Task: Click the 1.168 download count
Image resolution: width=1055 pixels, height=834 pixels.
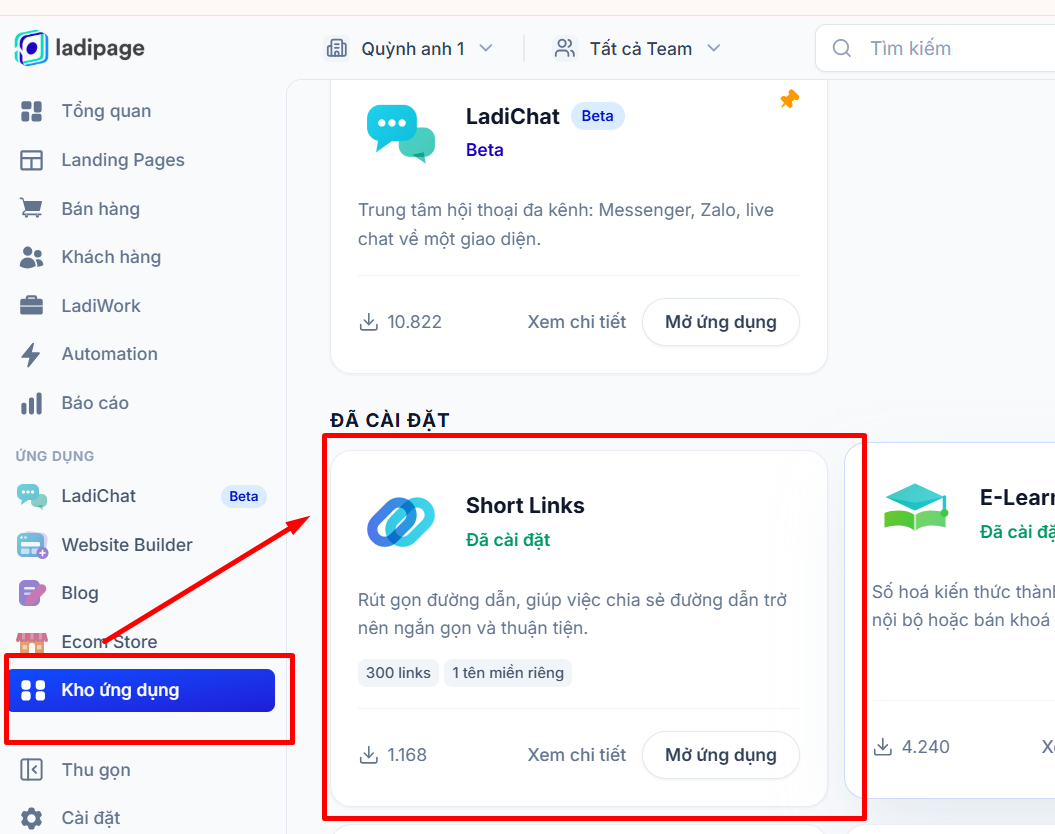Action: click(x=407, y=755)
